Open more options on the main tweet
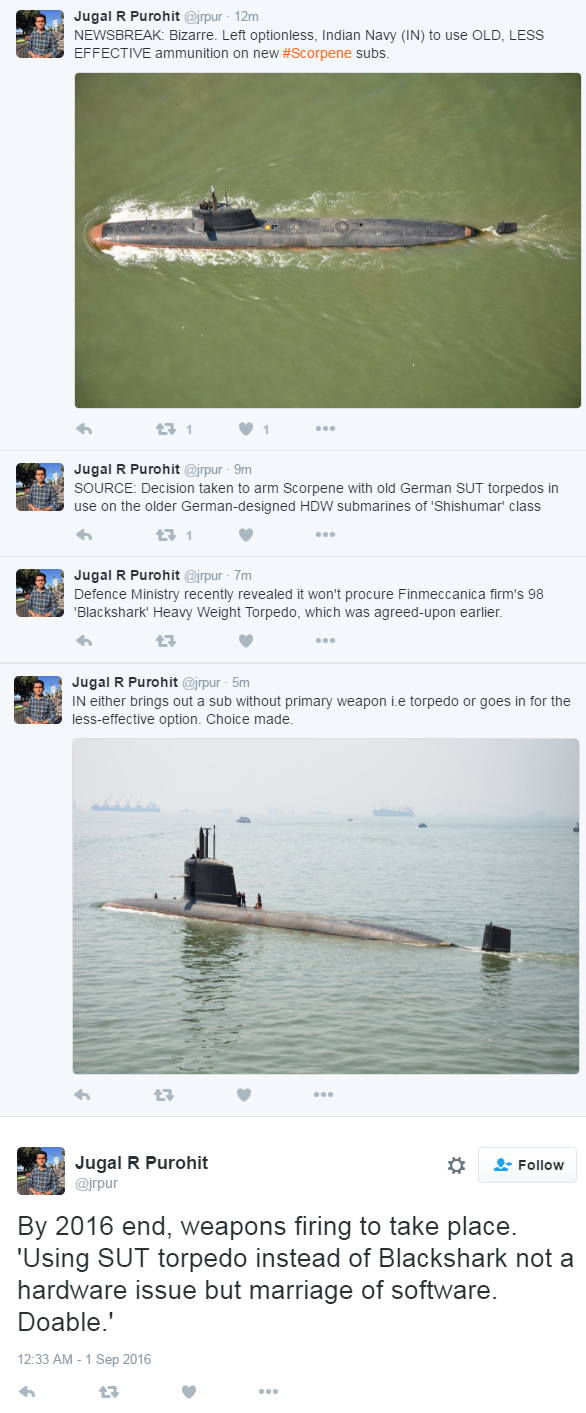 tap(268, 1391)
